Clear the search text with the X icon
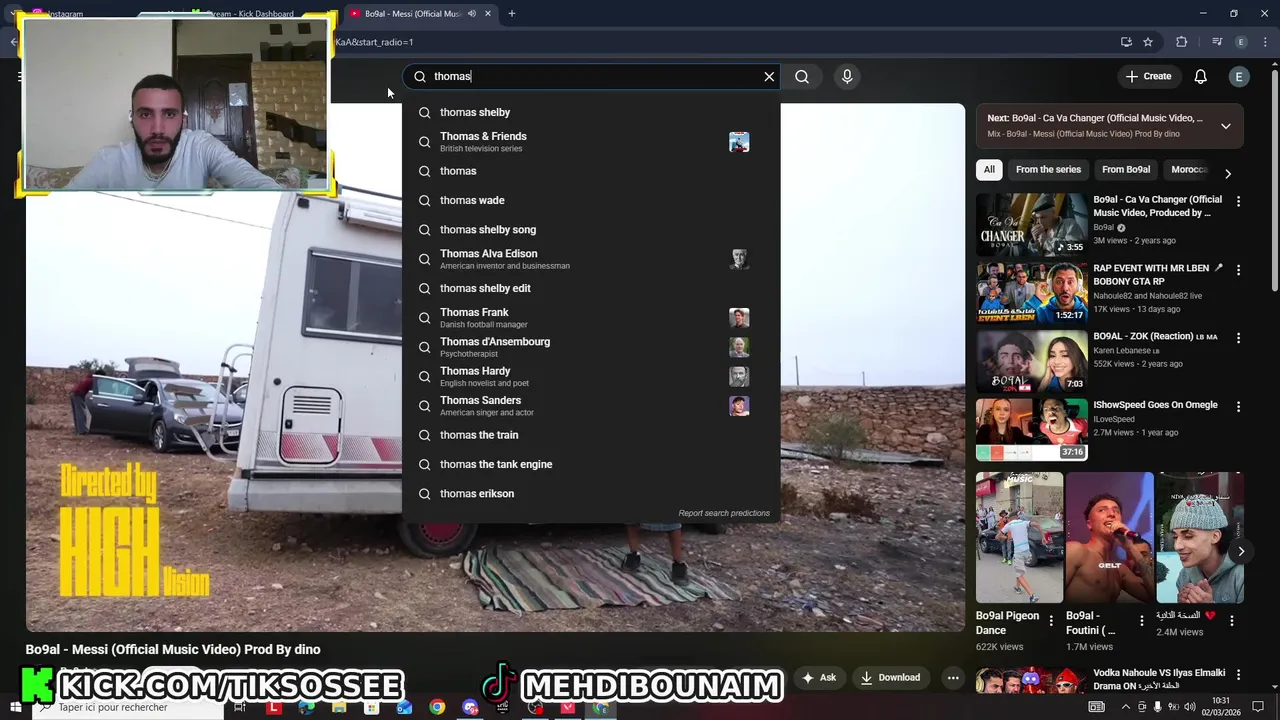 [x=769, y=76]
